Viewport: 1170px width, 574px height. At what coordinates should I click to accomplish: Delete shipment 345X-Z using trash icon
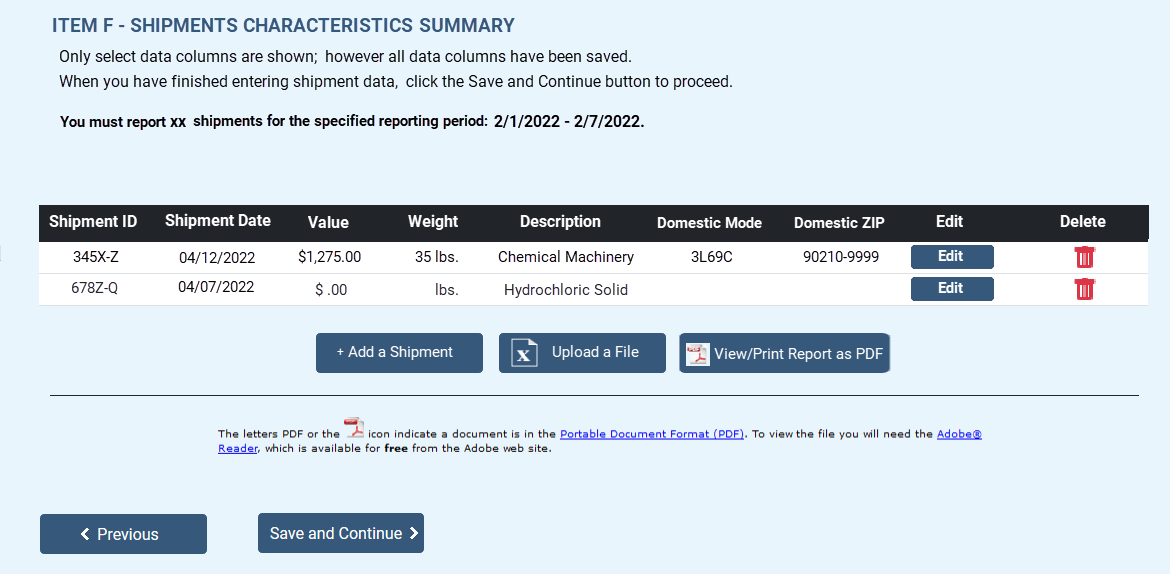click(x=1084, y=257)
